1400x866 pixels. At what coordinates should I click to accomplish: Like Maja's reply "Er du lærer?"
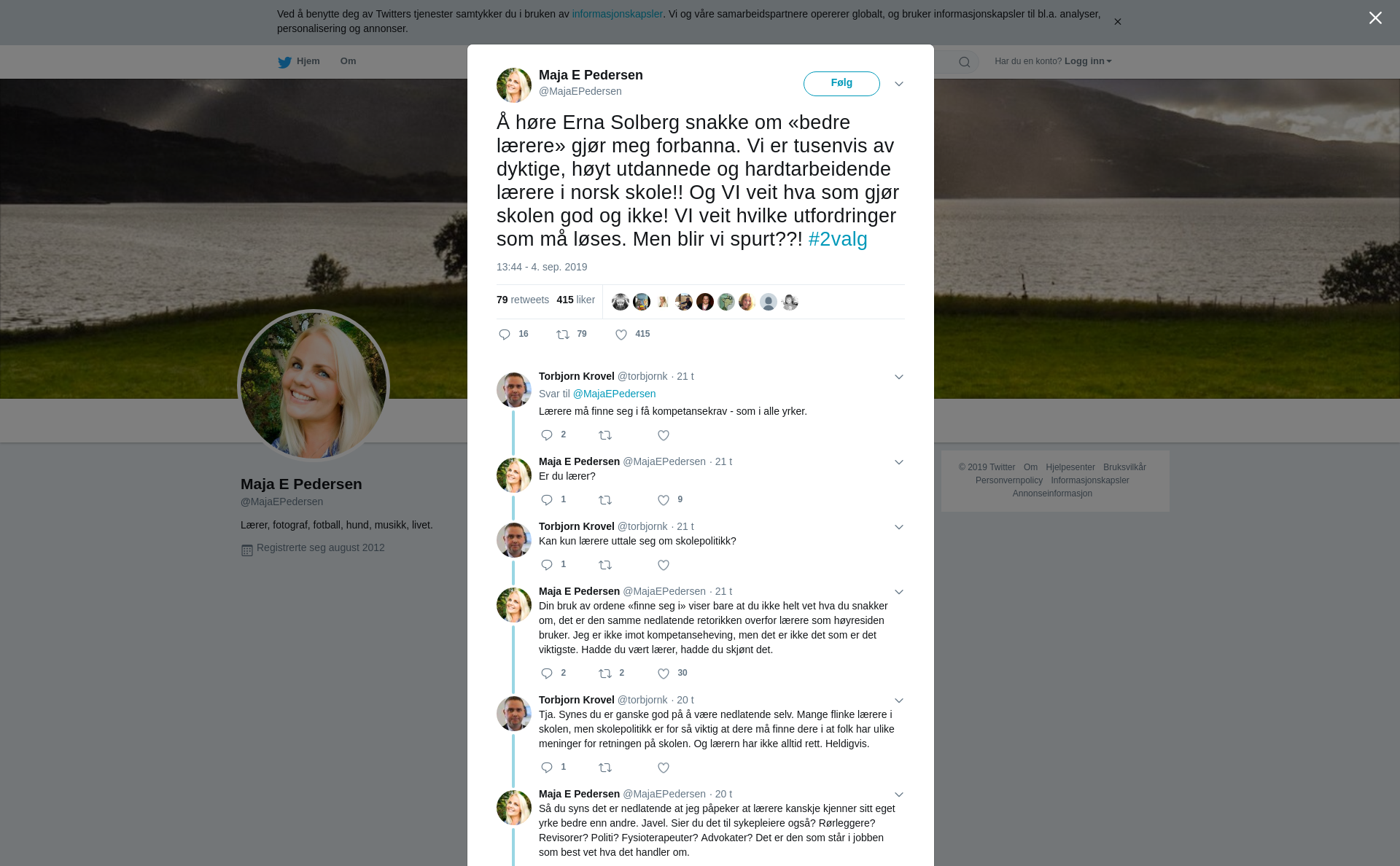click(x=664, y=500)
